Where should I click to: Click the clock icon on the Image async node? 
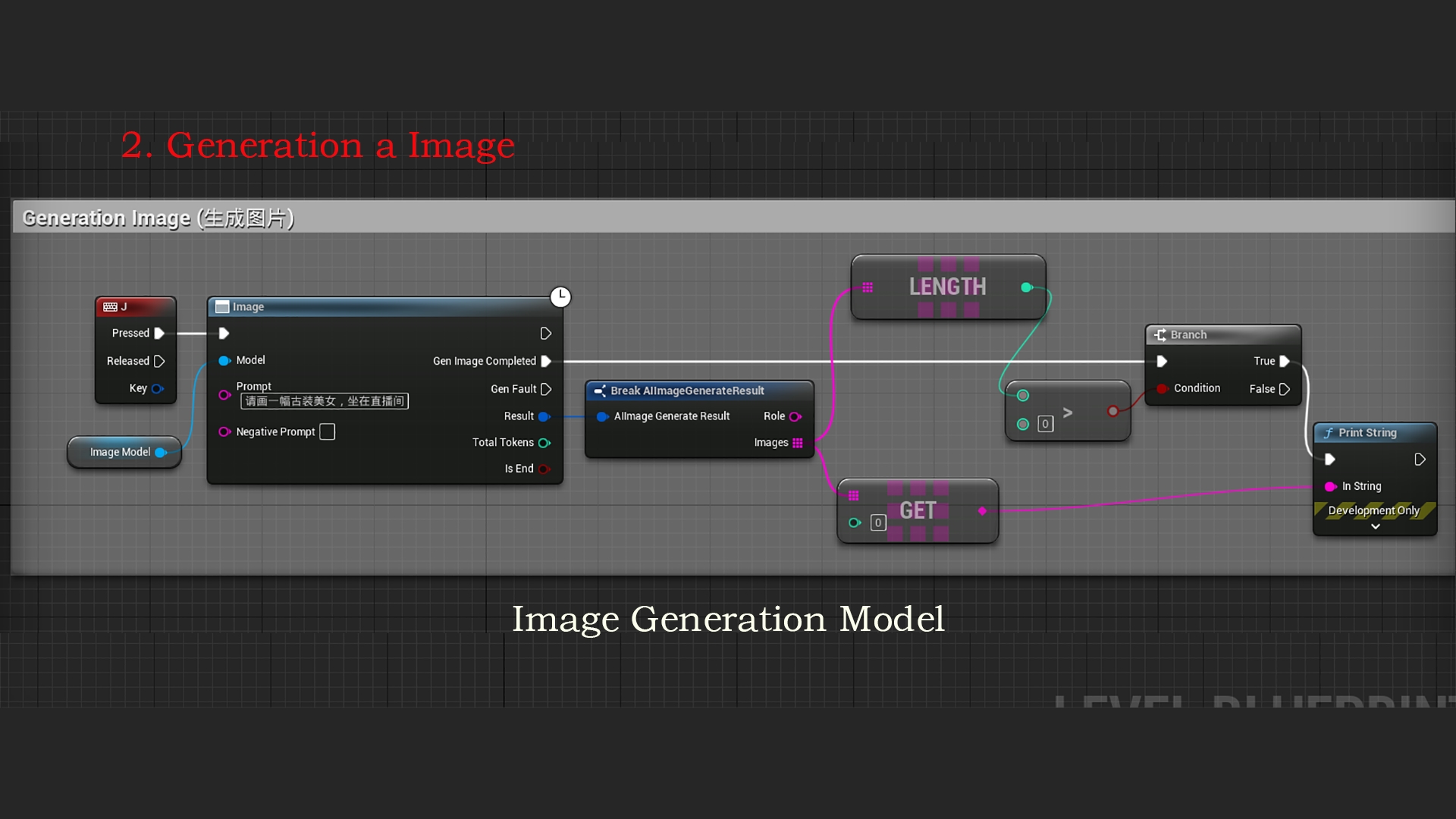pos(560,297)
